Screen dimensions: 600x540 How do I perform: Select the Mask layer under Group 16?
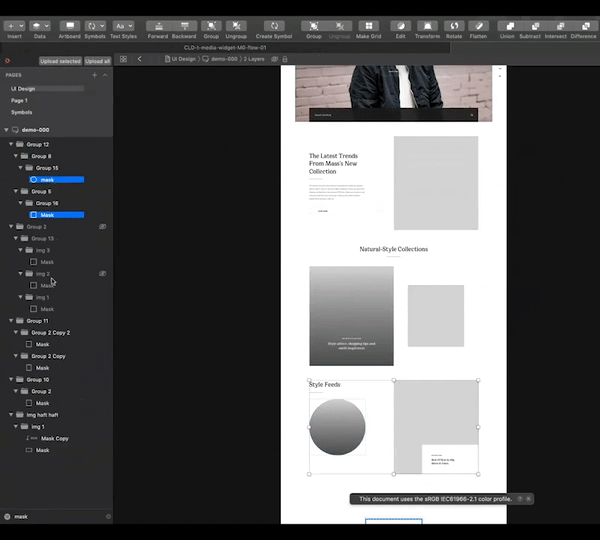57,215
